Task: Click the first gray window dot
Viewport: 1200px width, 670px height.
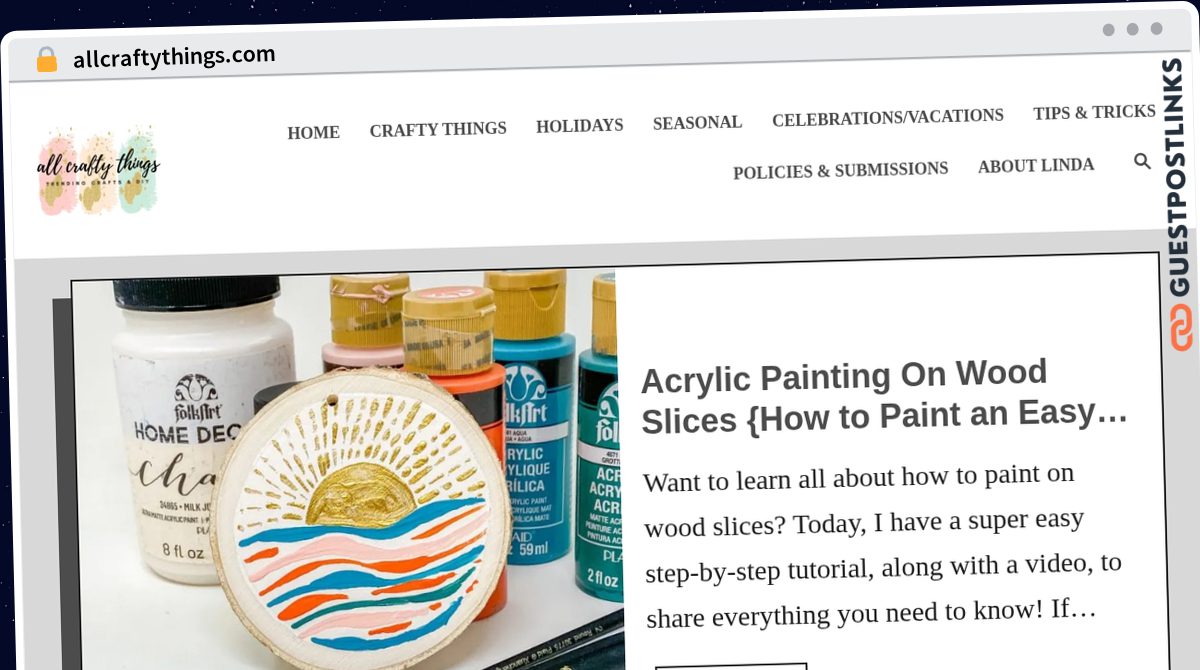Action: click(1108, 30)
